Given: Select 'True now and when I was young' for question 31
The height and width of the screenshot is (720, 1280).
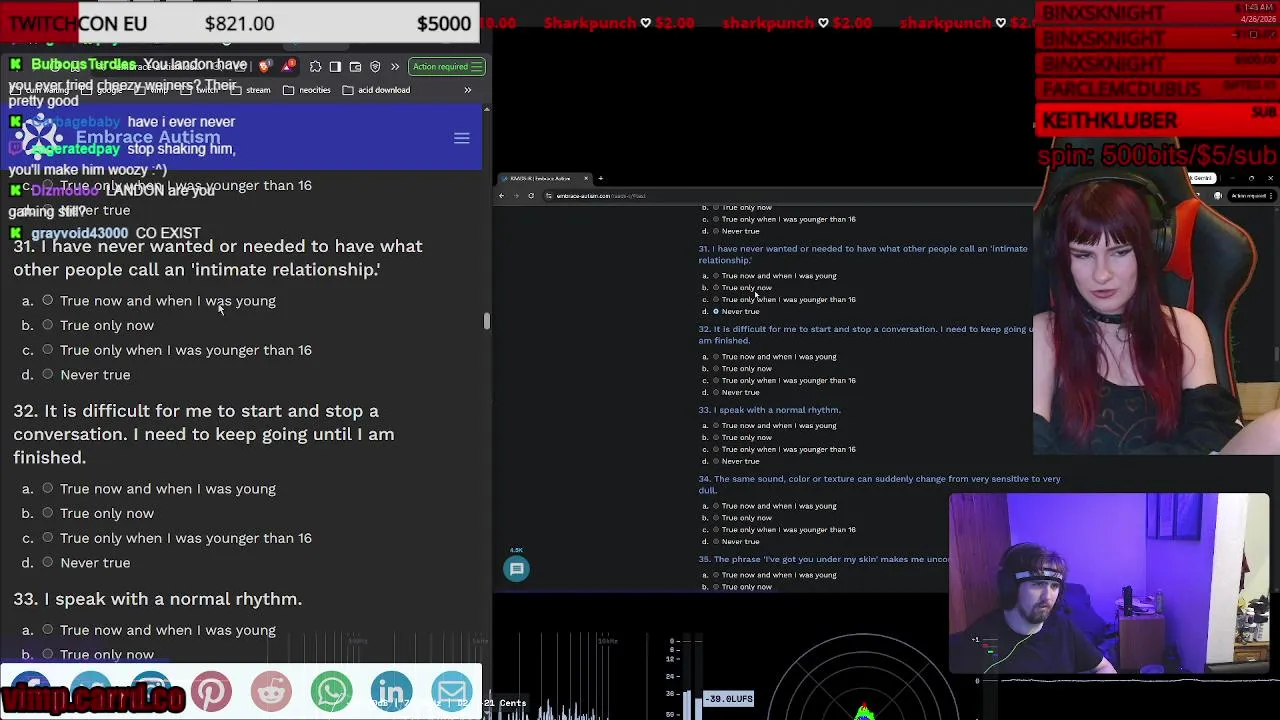Looking at the screenshot, I should (x=47, y=300).
